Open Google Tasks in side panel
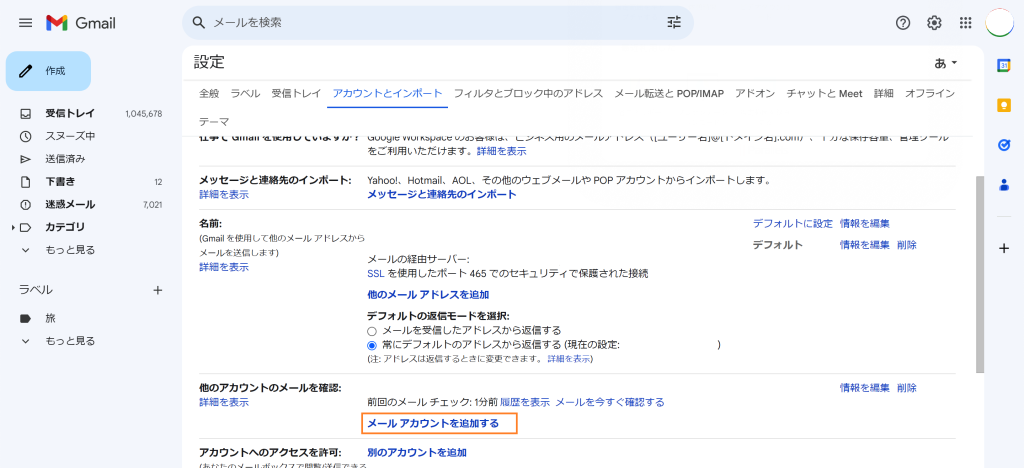Viewport: 1024px width, 468px height. coord(1004,145)
